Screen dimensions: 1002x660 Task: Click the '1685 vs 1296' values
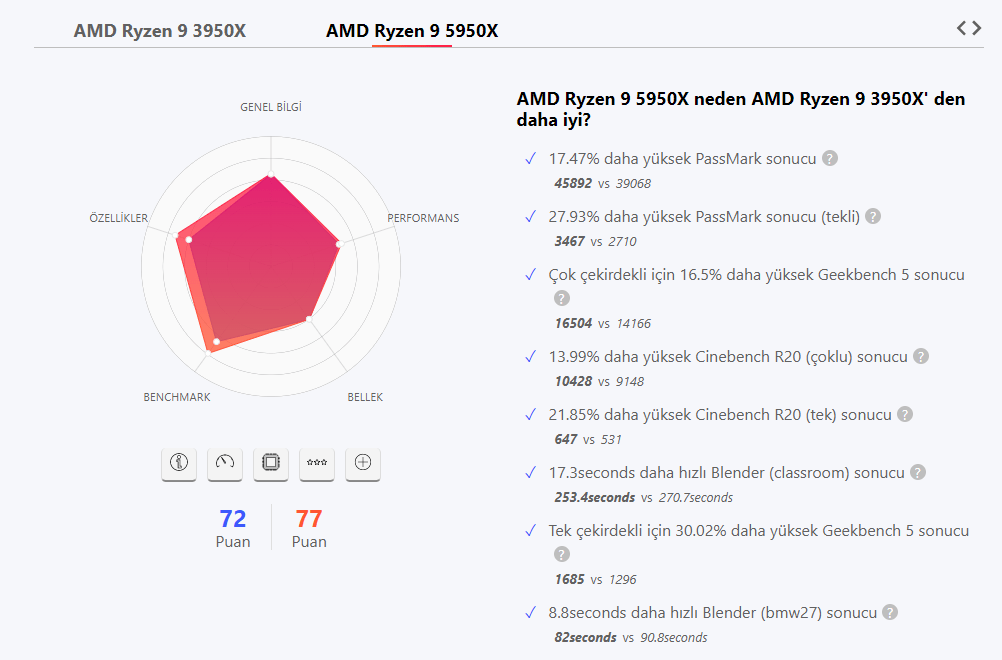(x=596, y=579)
